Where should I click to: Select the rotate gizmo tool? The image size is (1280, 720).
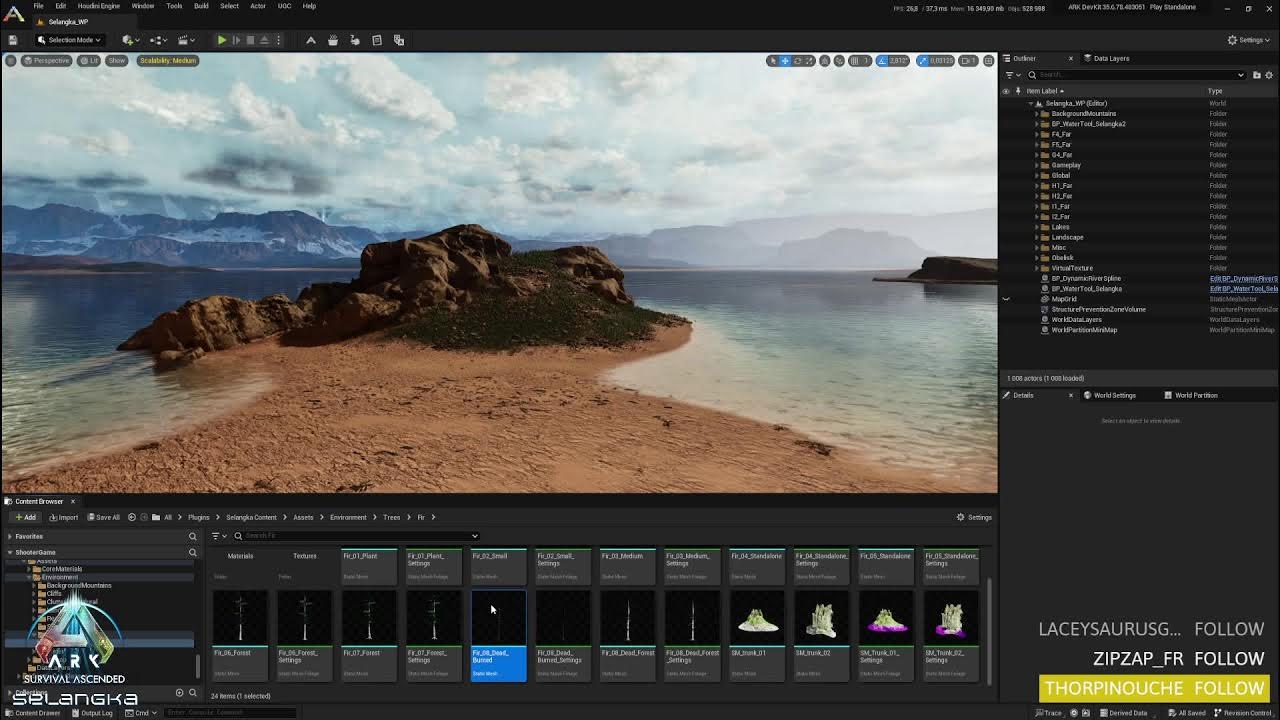[798, 61]
